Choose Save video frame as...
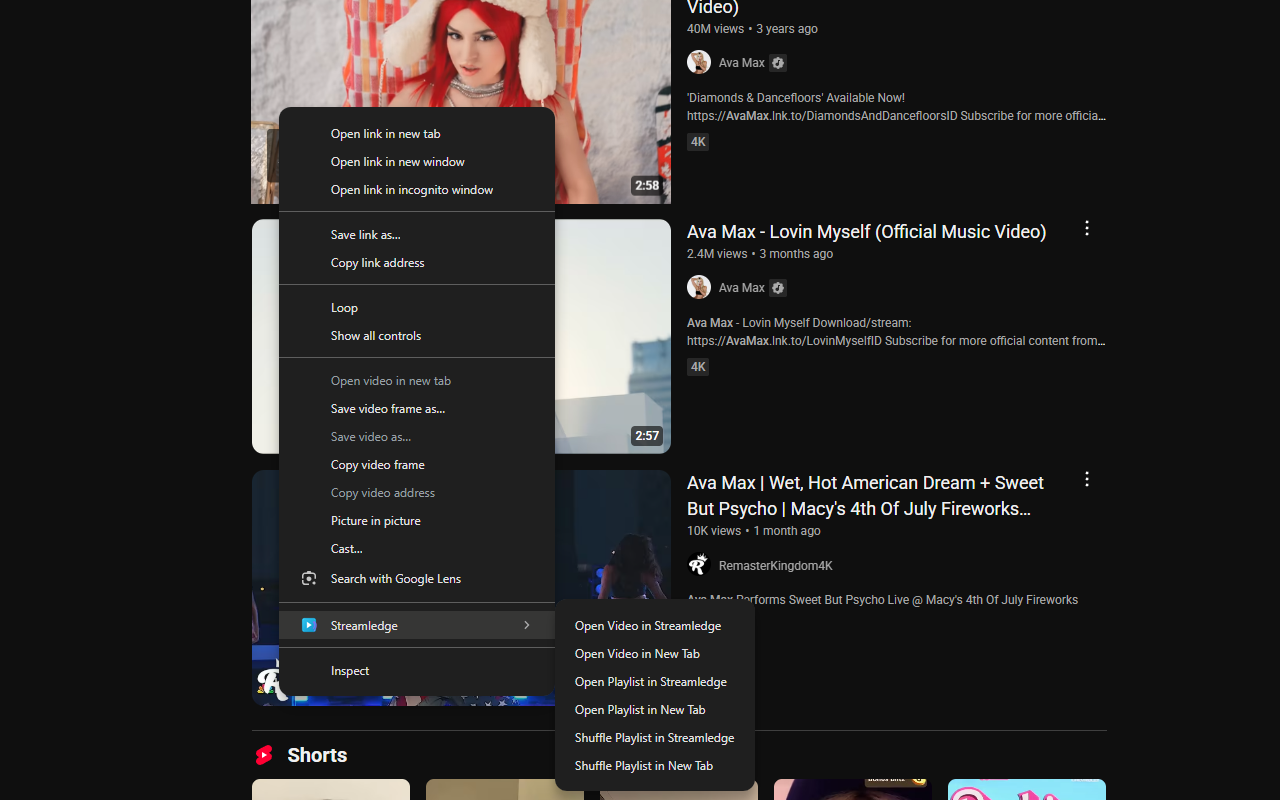This screenshot has width=1280, height=800. pyautogui.click(x=417, y=409)
